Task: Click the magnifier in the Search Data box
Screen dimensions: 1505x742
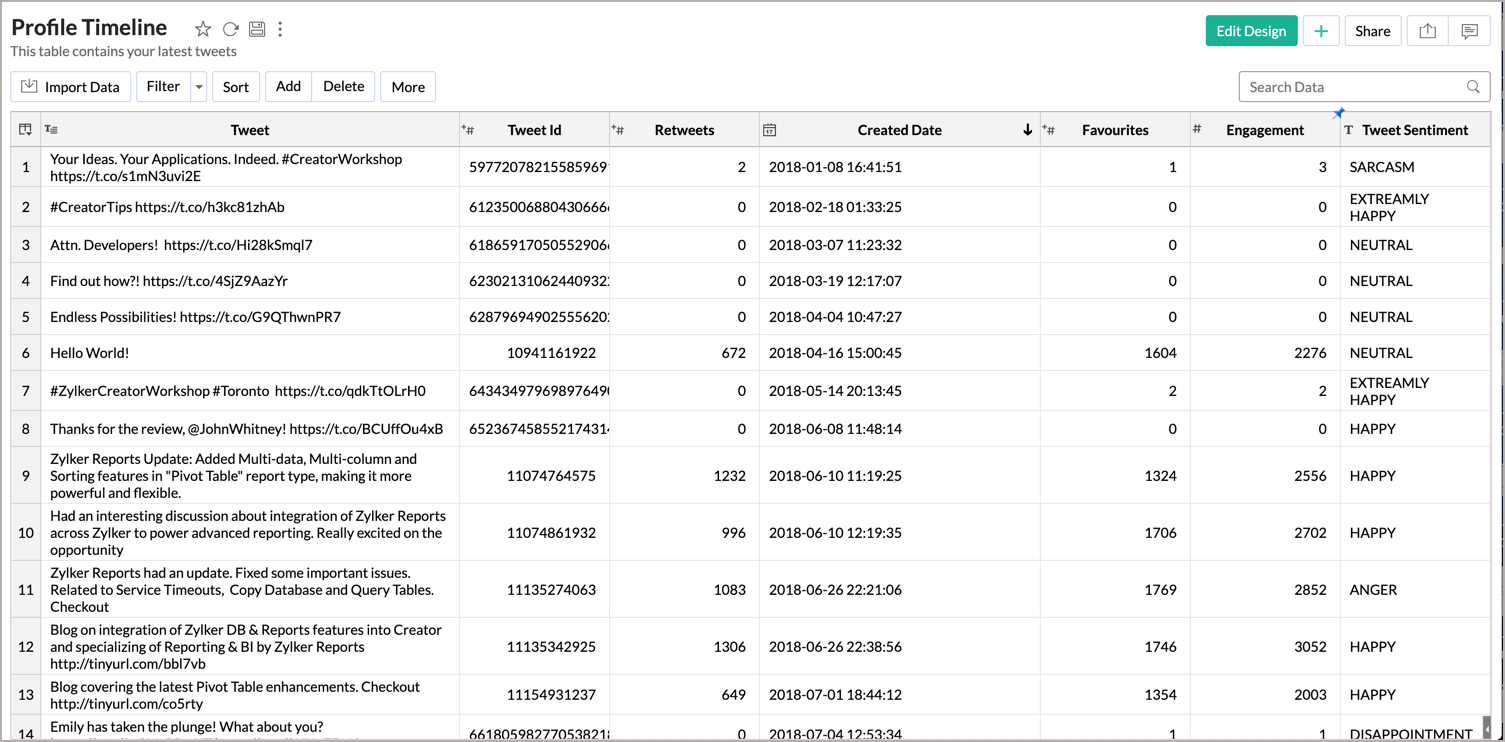Action: (1472, 87)
